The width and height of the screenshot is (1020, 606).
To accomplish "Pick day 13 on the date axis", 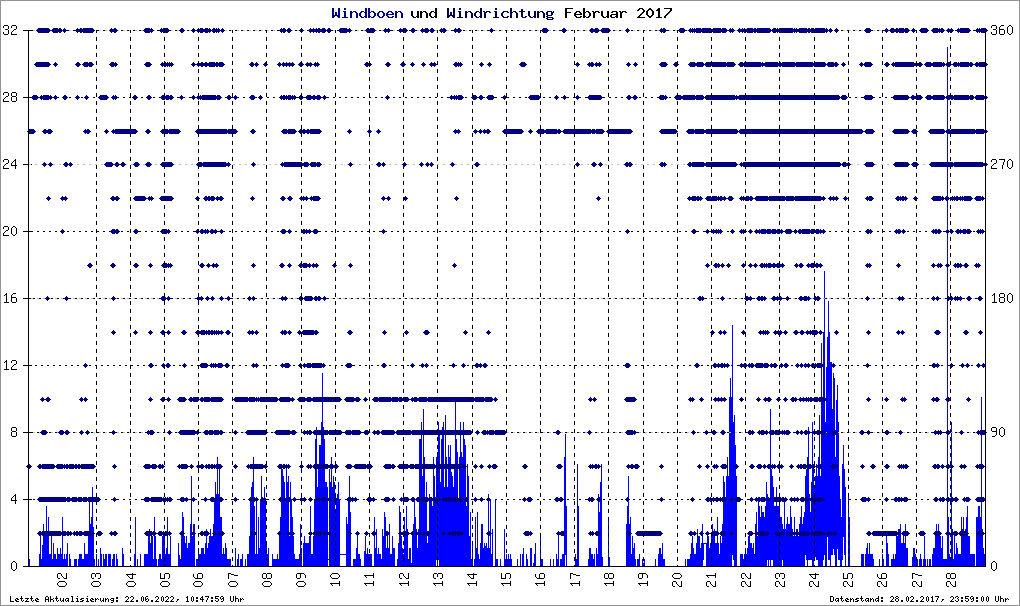I will click(437, 580).
